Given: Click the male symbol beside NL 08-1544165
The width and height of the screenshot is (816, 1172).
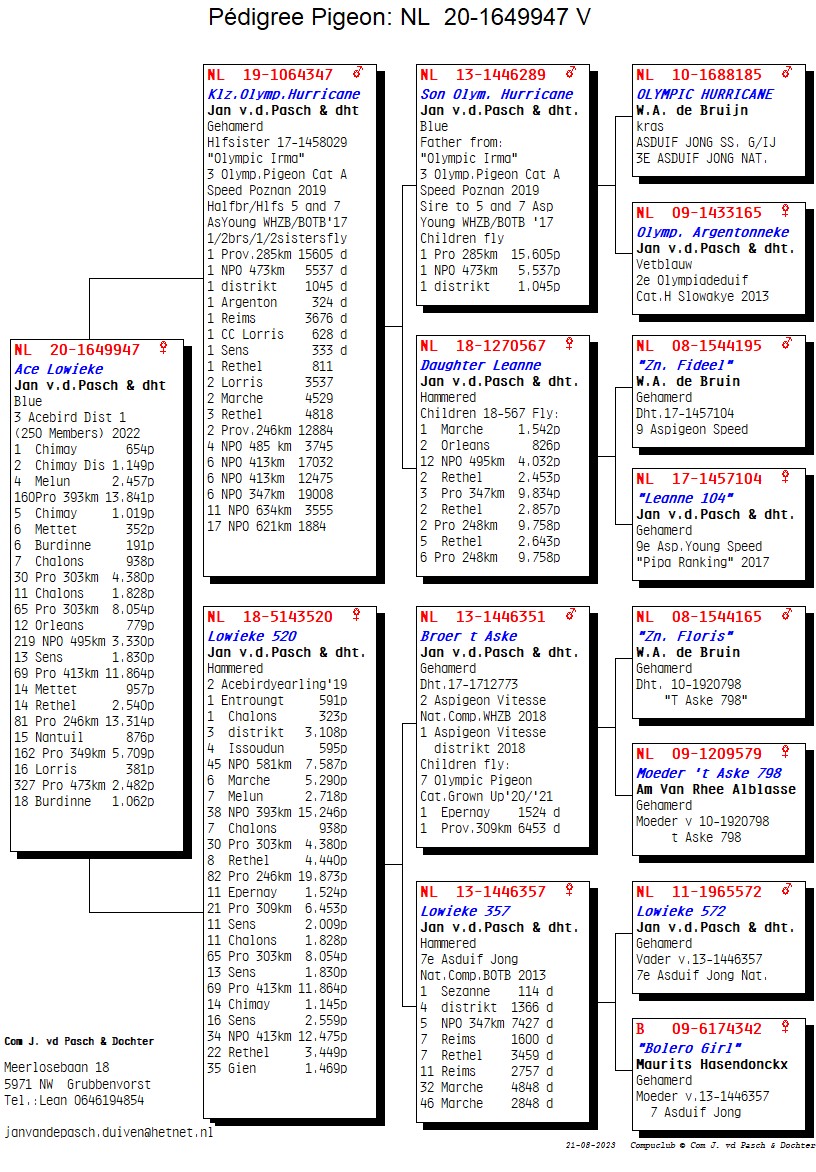Looking at the screenshot, I should coord(786,616).
